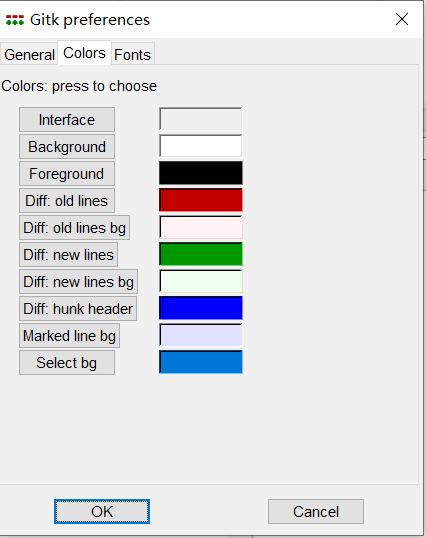Click the green new lines swatch
426x538 pixels.
coord(201,254)
